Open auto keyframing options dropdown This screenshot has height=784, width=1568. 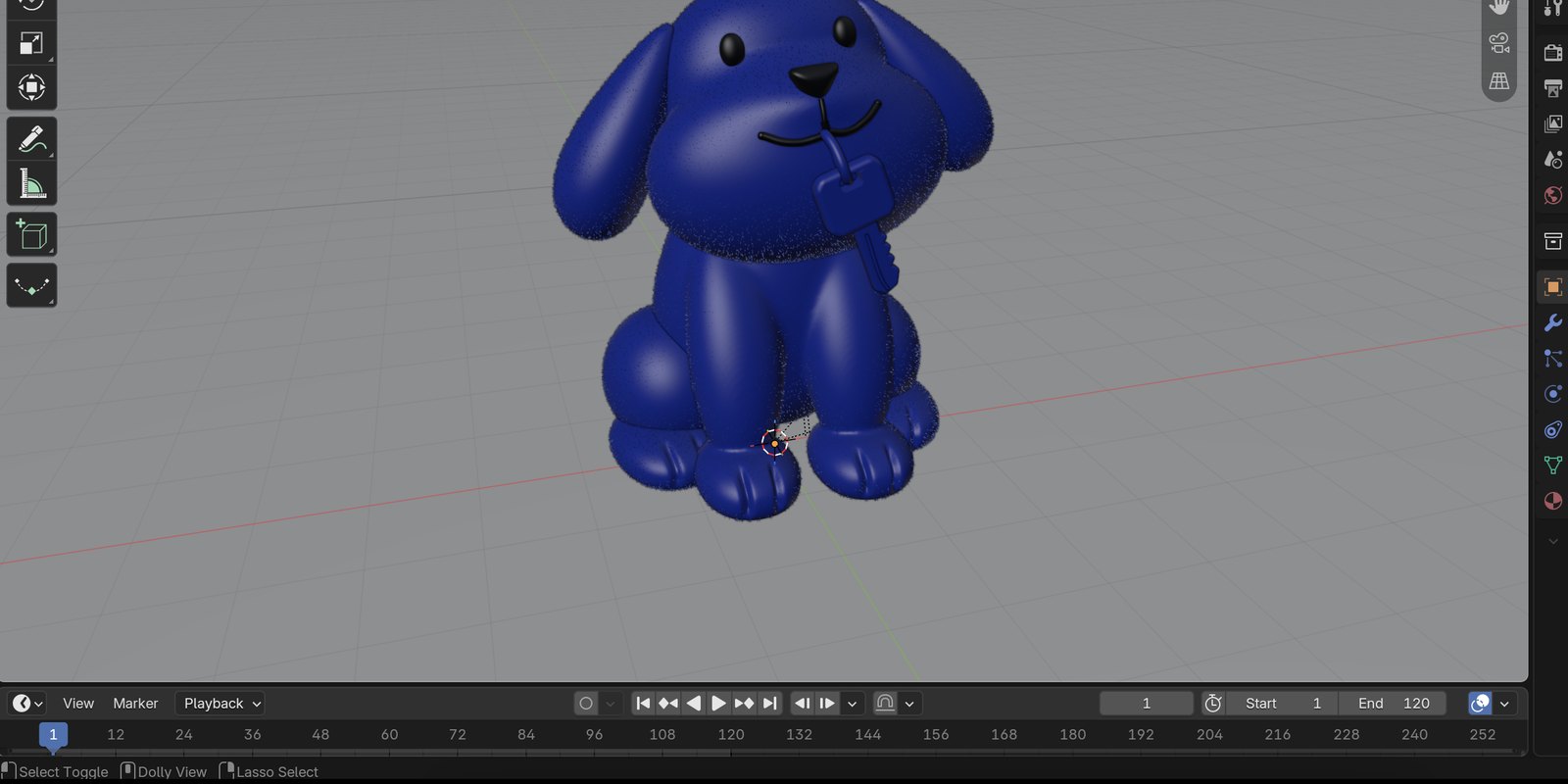611,704
